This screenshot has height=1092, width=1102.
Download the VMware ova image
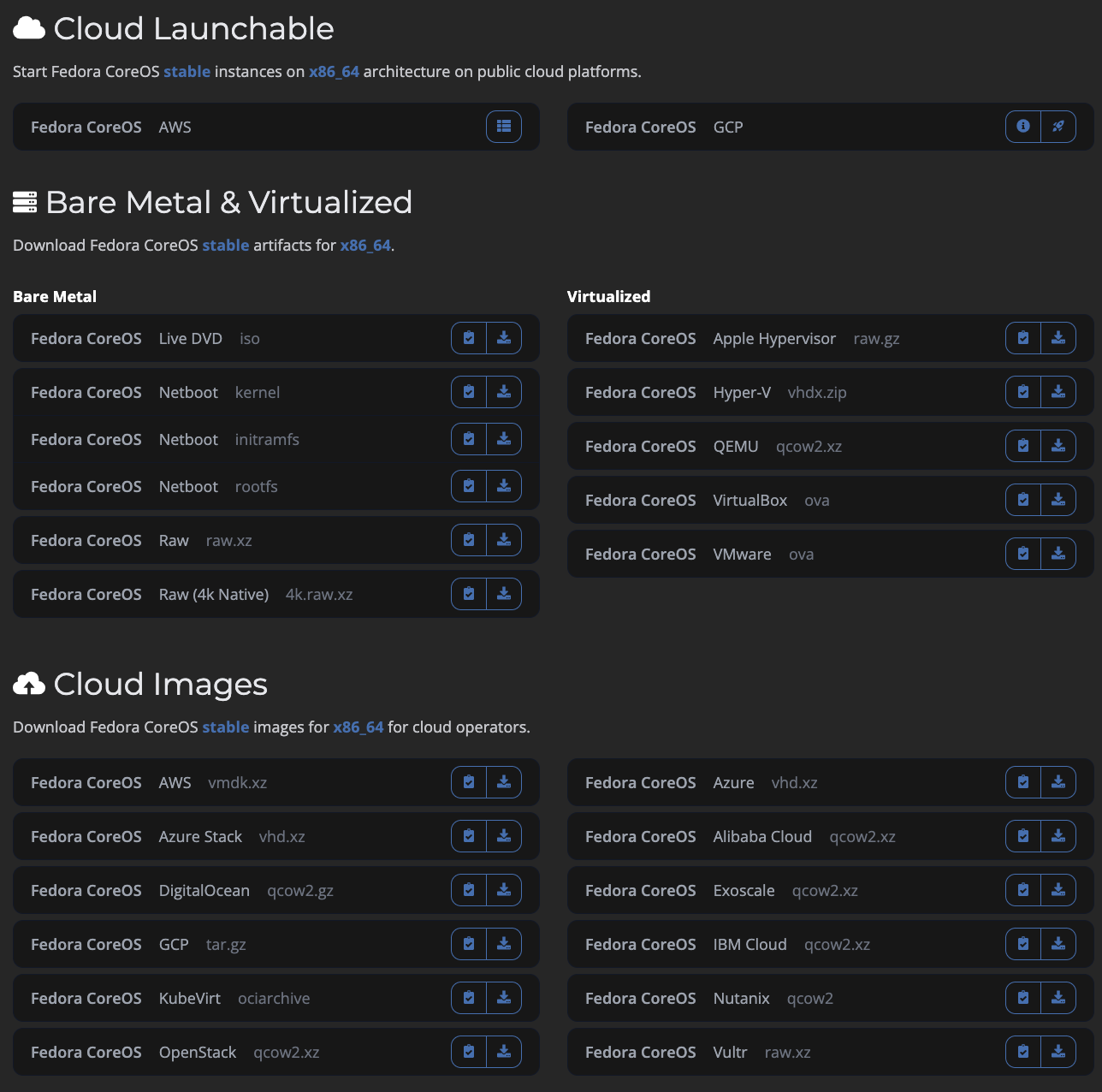[1058, 554]
